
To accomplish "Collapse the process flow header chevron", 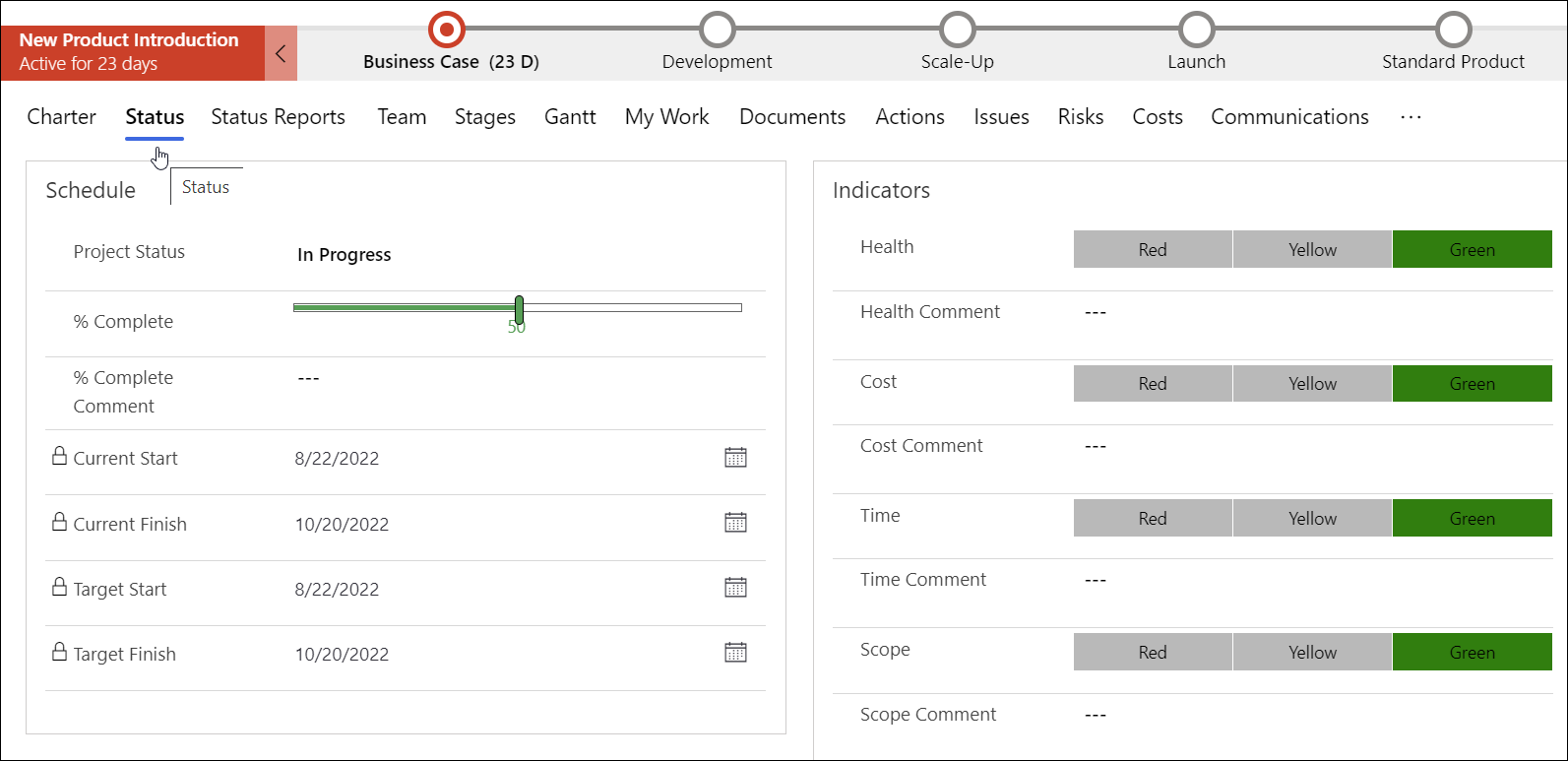I will 281,53.
